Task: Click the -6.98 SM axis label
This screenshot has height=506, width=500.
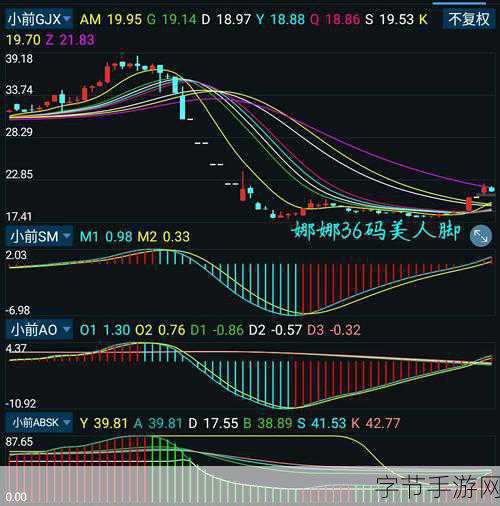Action: pyautogui.click(x=18, y=310)
